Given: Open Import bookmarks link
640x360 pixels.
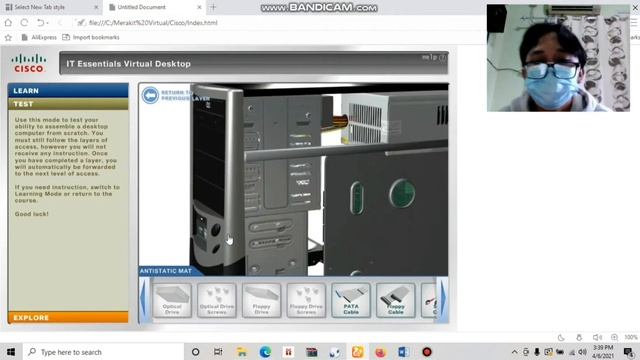Looking at the screenshot, I should click(91, 38).
